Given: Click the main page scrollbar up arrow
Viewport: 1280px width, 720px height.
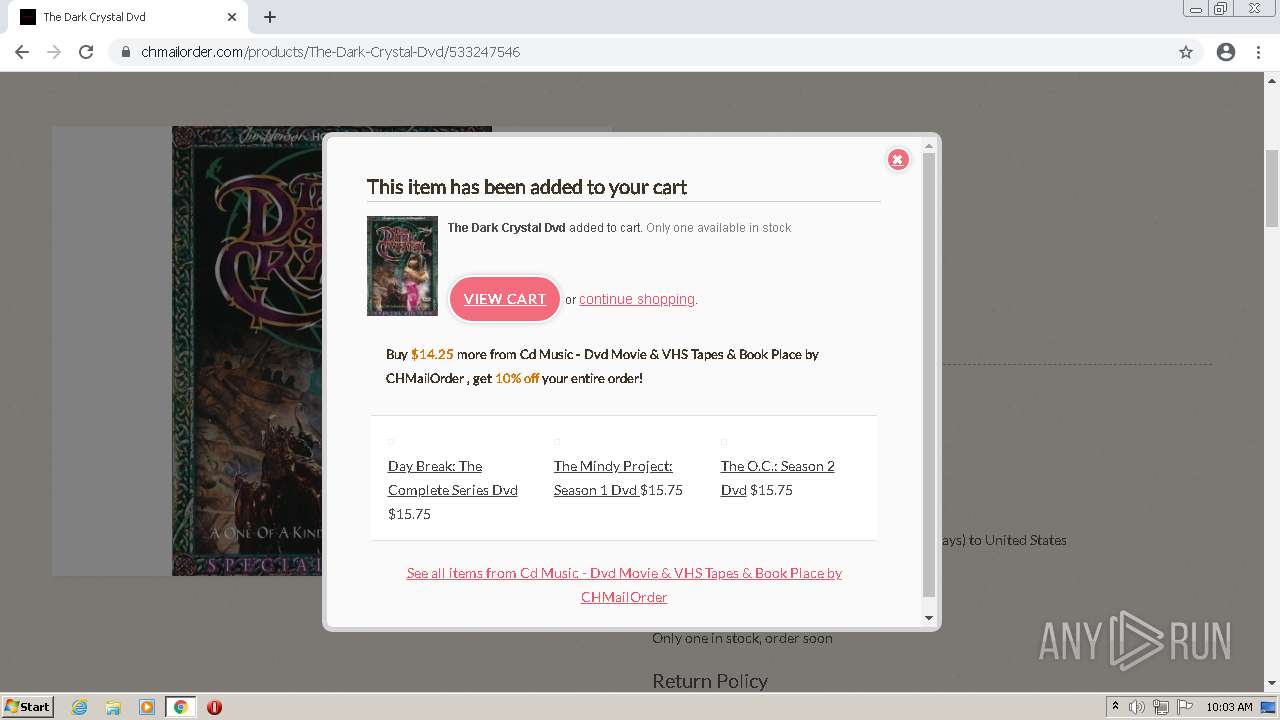Looking at the screenshot, I should pyautogui.click(x=1272, y=79).
